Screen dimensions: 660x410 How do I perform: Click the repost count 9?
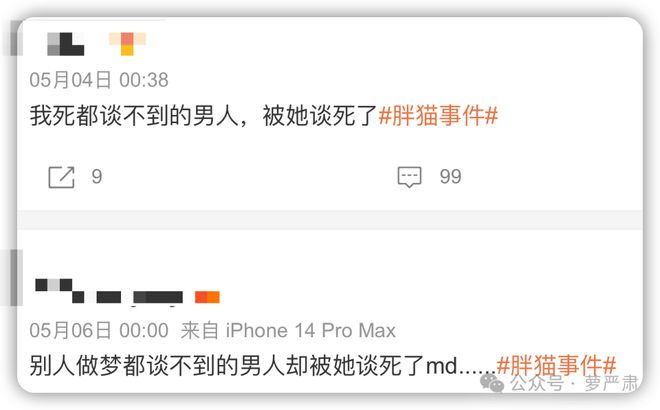click(97, 176)
